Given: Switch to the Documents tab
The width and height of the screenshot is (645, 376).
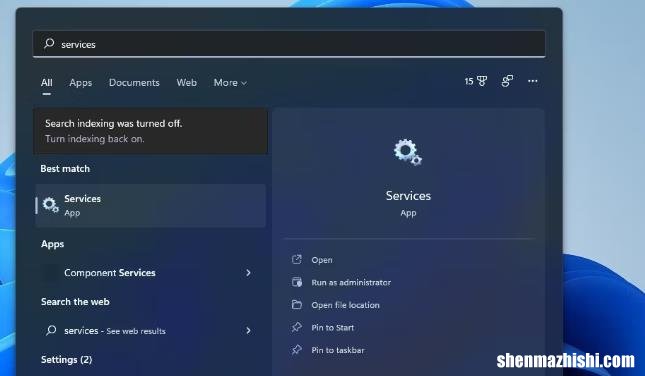Looking at the screenshot, I should pos(134,83).
